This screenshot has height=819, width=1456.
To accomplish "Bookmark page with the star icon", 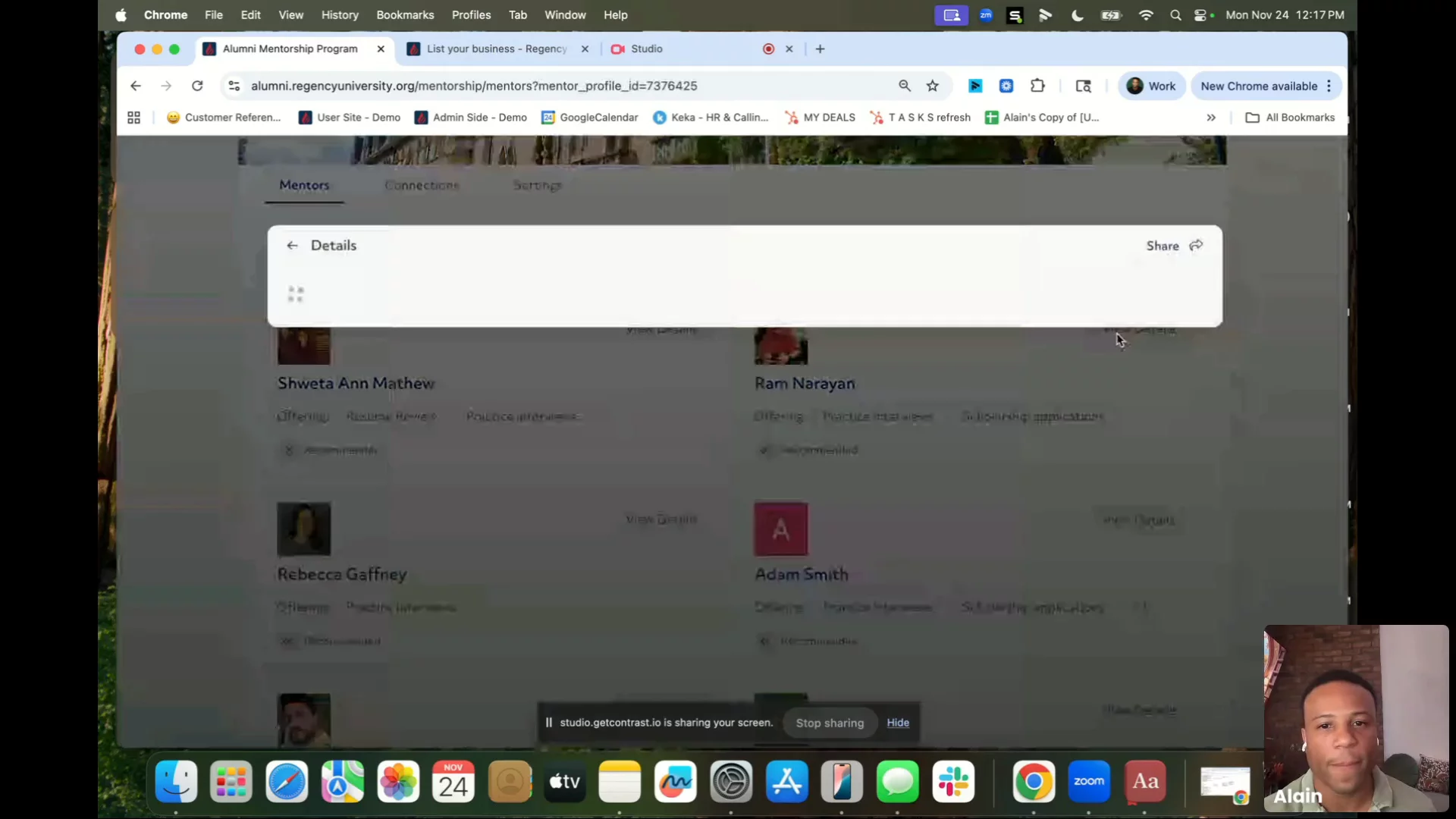I will [x=933, y=86].
